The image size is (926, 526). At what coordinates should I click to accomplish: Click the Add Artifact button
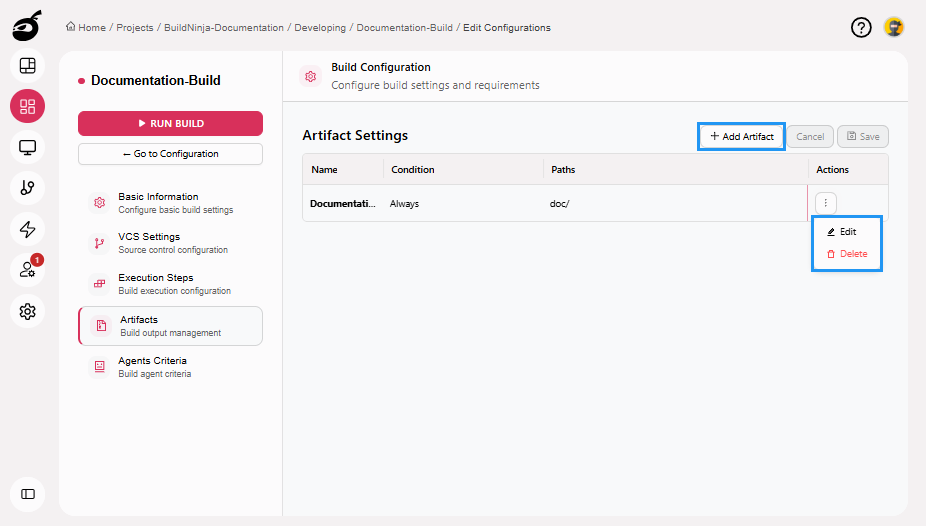click(x=742, y=136)
